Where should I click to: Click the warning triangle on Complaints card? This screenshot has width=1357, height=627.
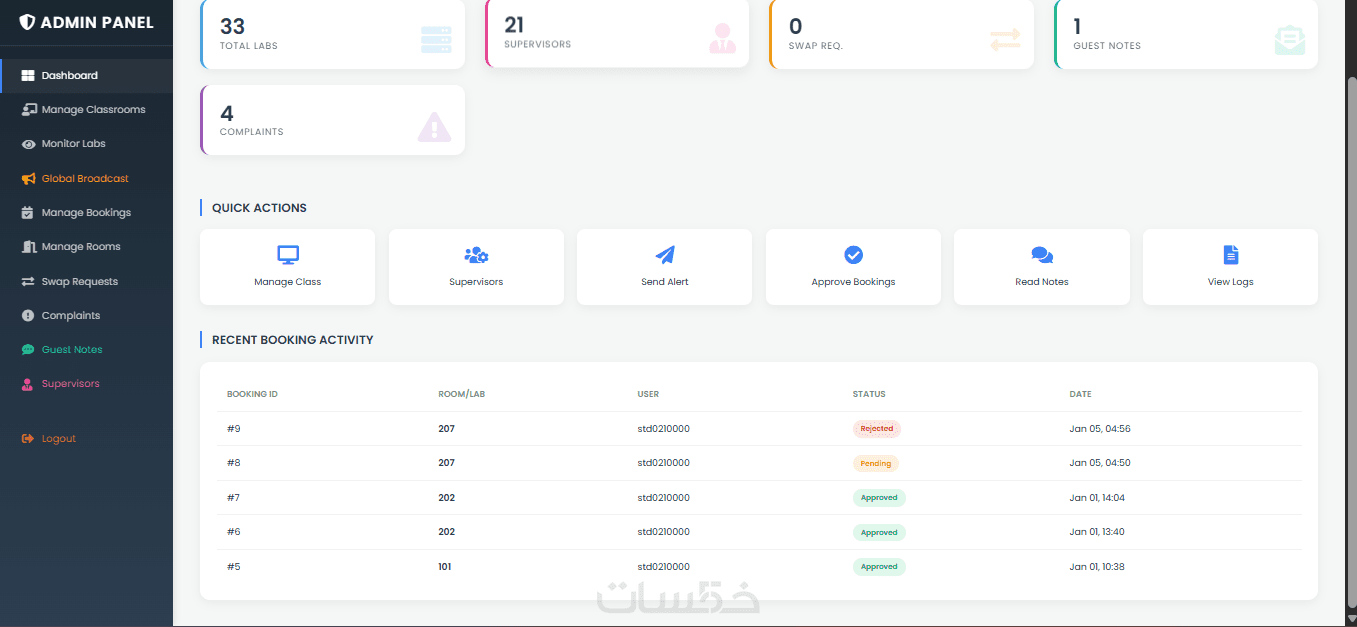click(x=434, y=127)
